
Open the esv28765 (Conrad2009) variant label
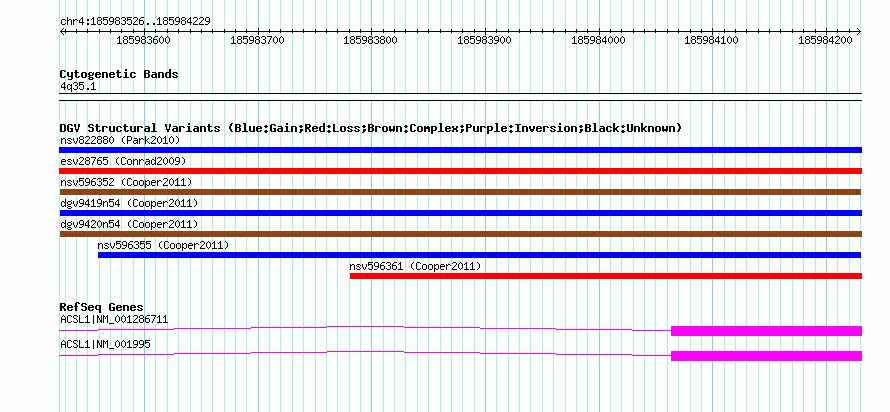[x=123, y=161]
